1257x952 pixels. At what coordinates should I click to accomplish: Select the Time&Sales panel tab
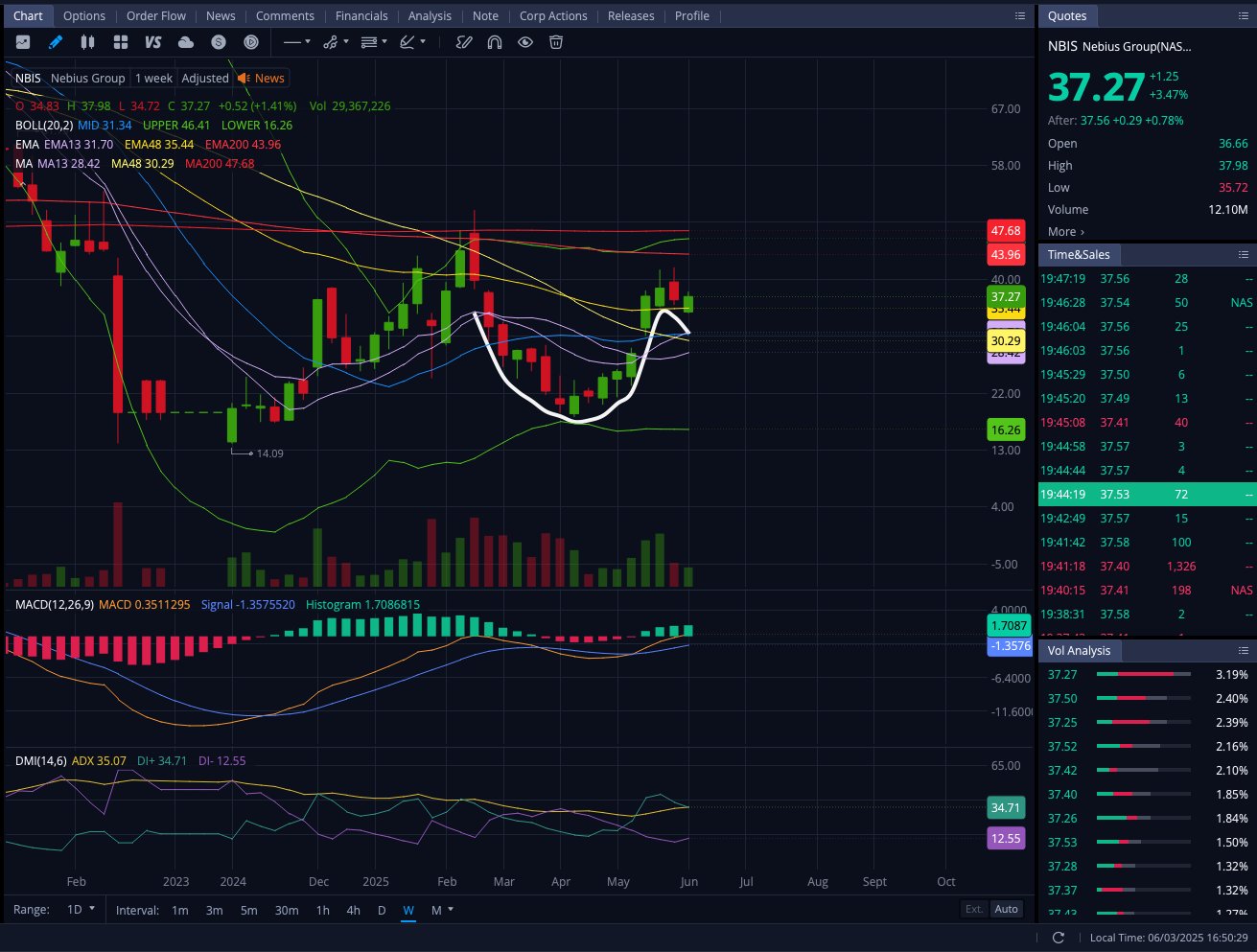click(1079, 255)
